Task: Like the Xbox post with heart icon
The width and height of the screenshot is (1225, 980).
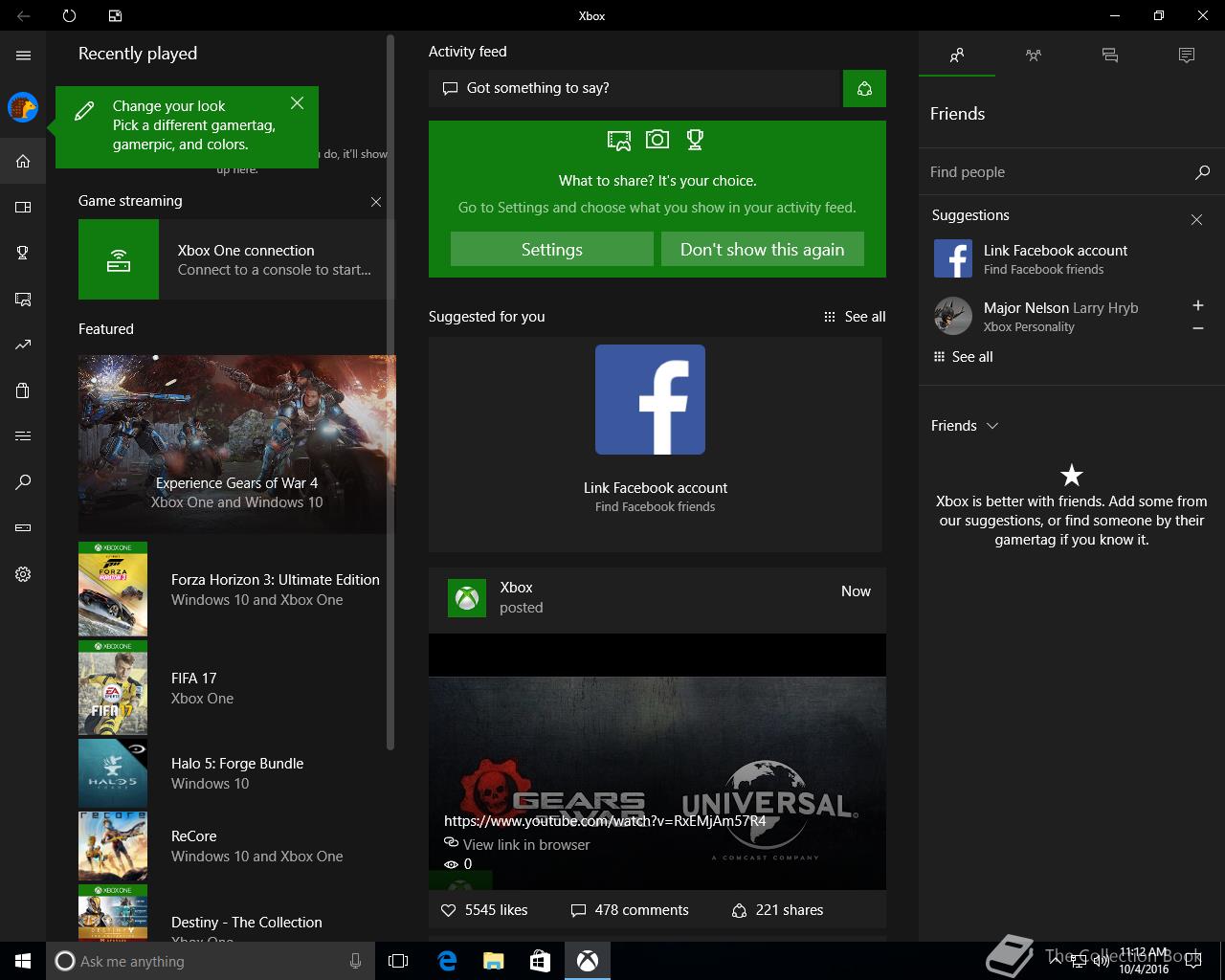Action: coord(448,910)
